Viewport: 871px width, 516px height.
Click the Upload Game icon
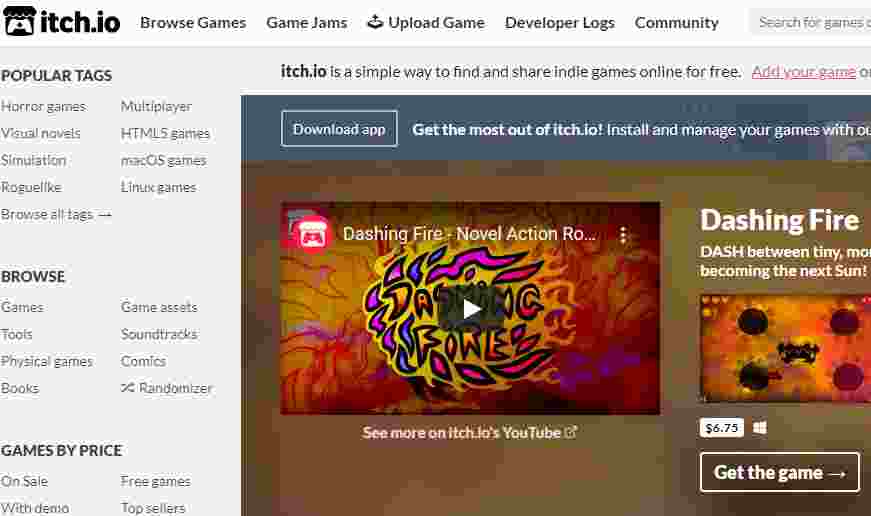point(376,22)
